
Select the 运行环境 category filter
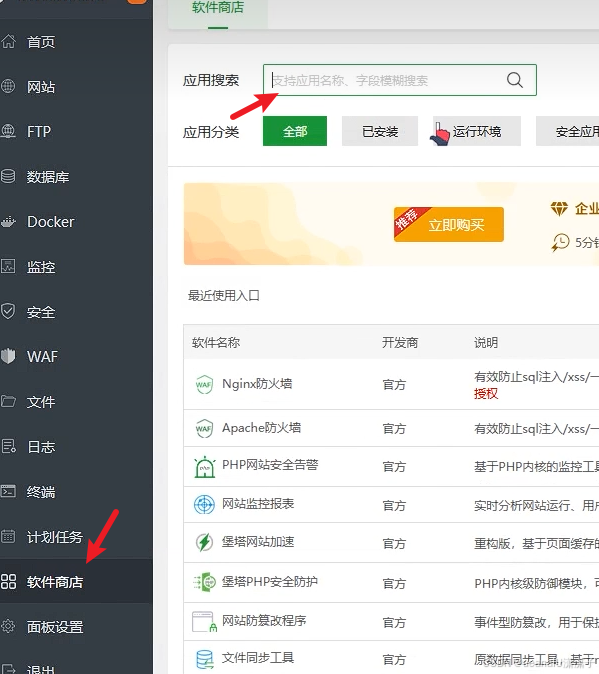click(x=477, y=131)
